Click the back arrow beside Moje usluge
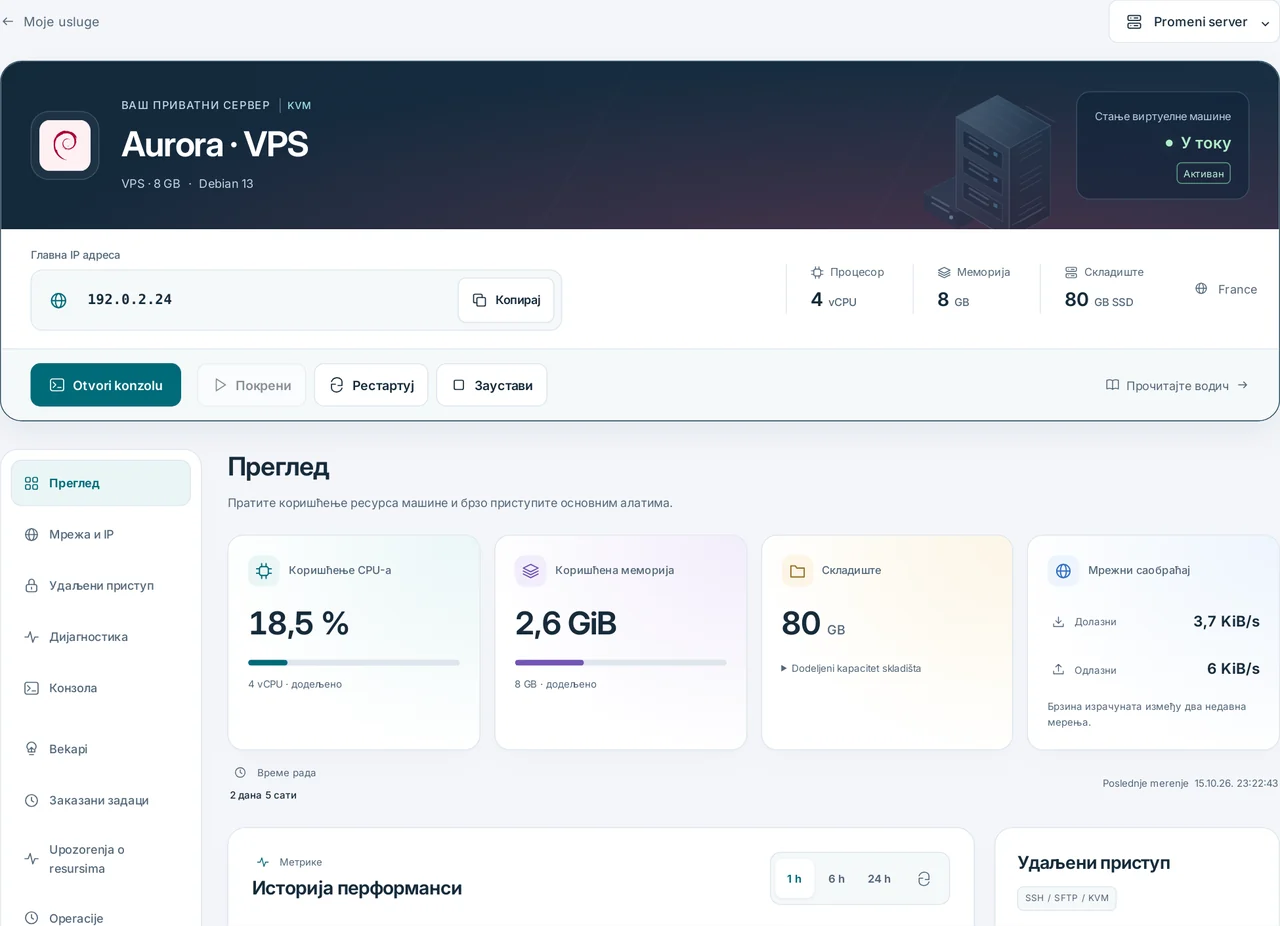Screen dimensions: 1280x926 coord(8,21)
